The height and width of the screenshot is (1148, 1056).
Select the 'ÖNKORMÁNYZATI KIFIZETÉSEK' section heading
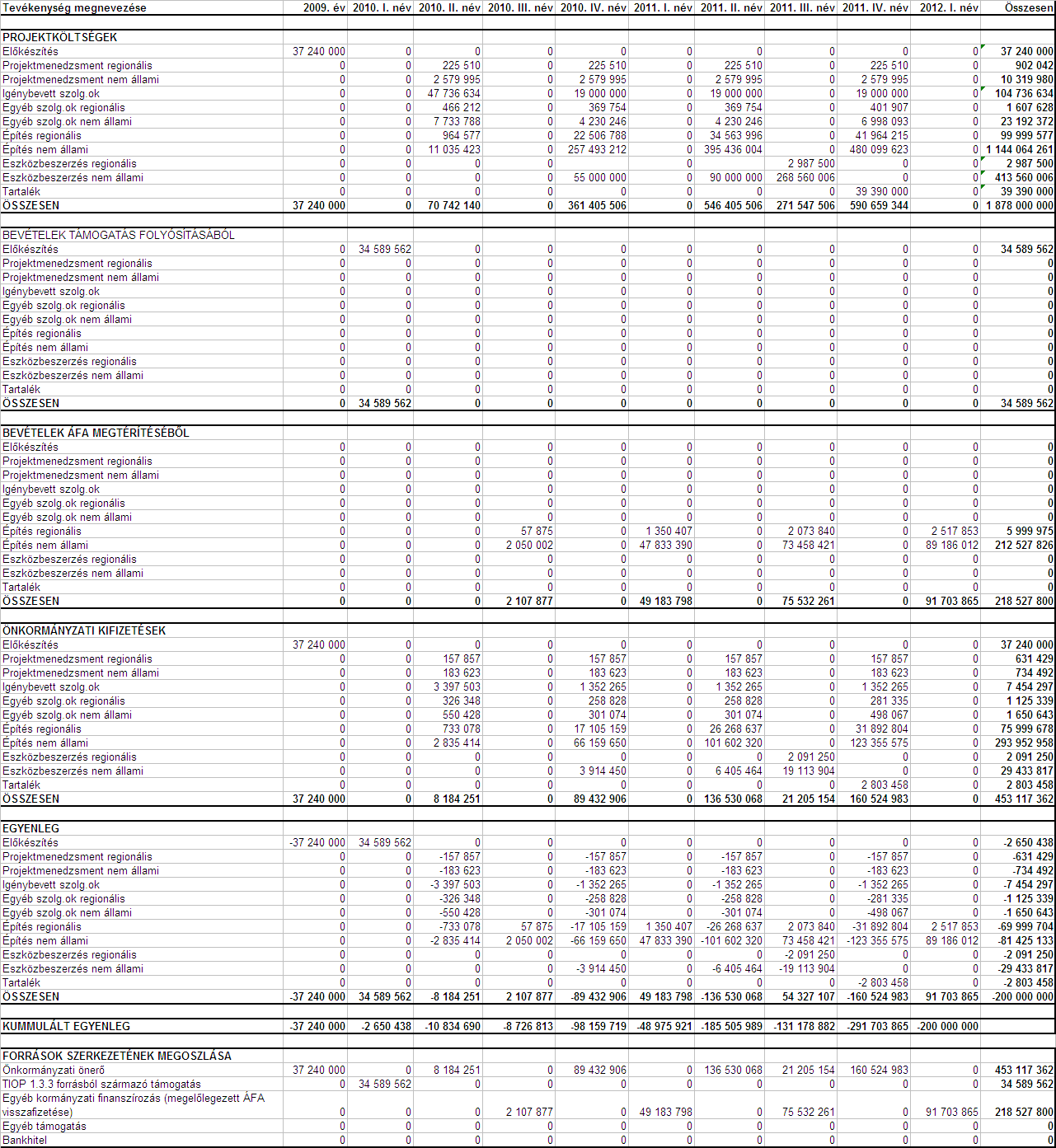(84, 630)
